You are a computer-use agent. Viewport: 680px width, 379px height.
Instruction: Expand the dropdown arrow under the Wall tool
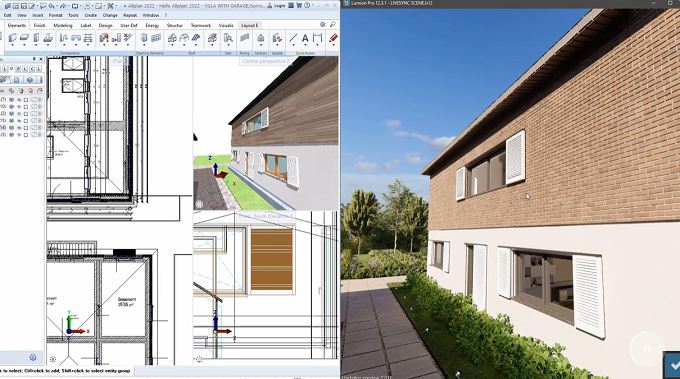point(12,46)
